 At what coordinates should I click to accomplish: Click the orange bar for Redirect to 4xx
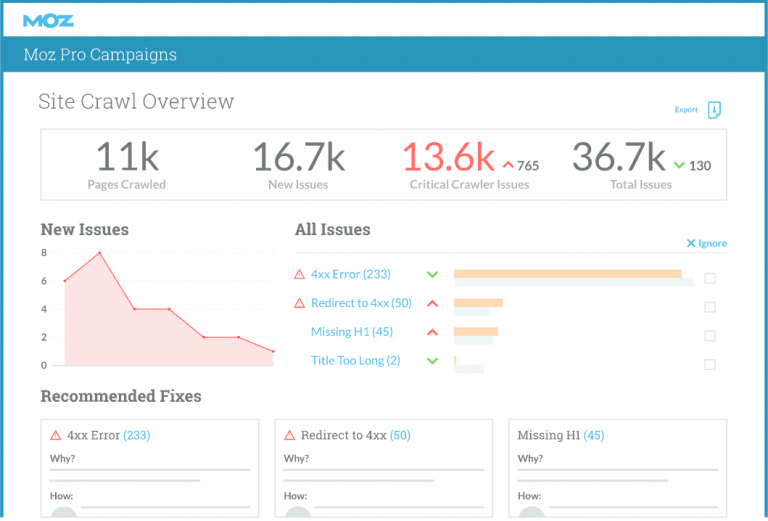click(479, 303)
